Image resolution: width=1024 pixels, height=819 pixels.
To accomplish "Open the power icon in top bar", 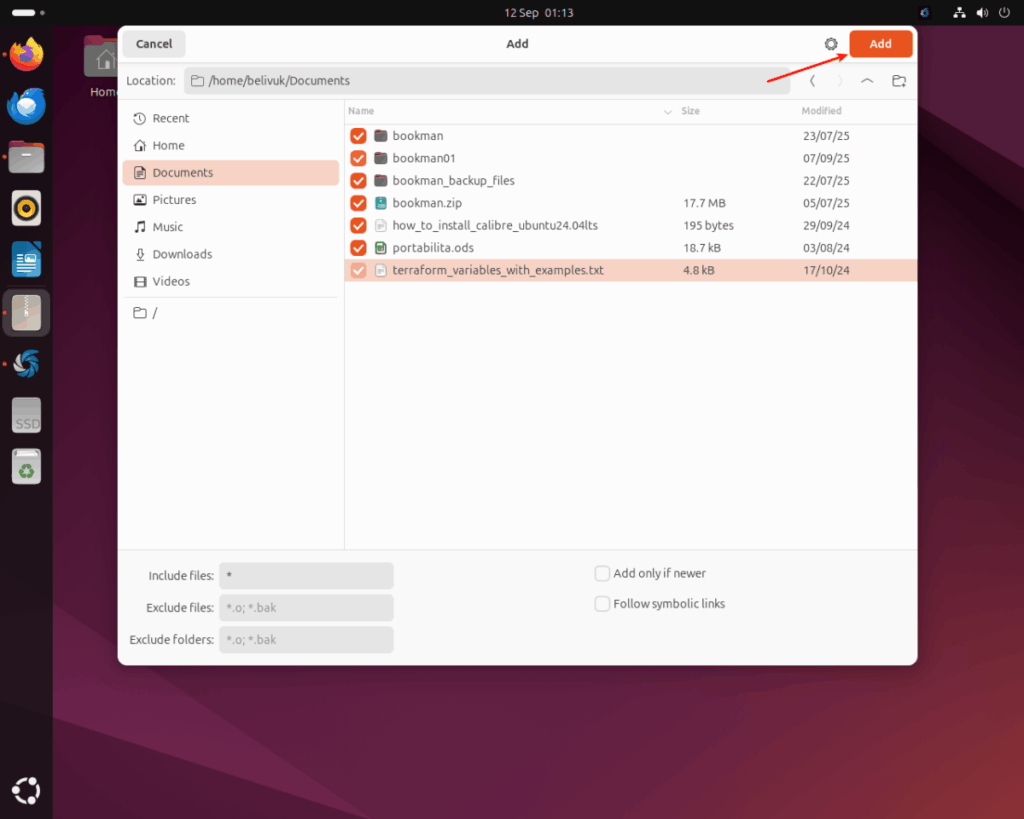I will pyautogui.click(x=1004, y=12).
